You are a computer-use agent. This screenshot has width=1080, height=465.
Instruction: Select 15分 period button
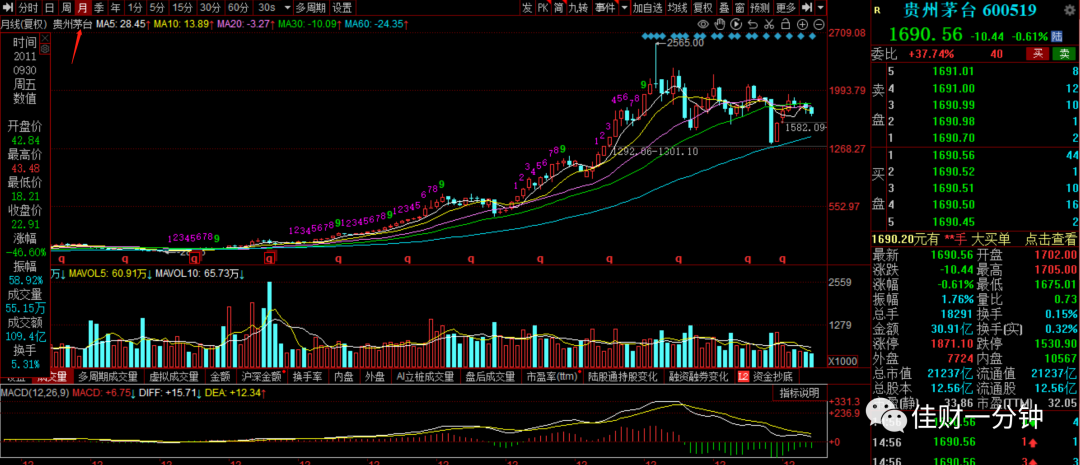183,8
